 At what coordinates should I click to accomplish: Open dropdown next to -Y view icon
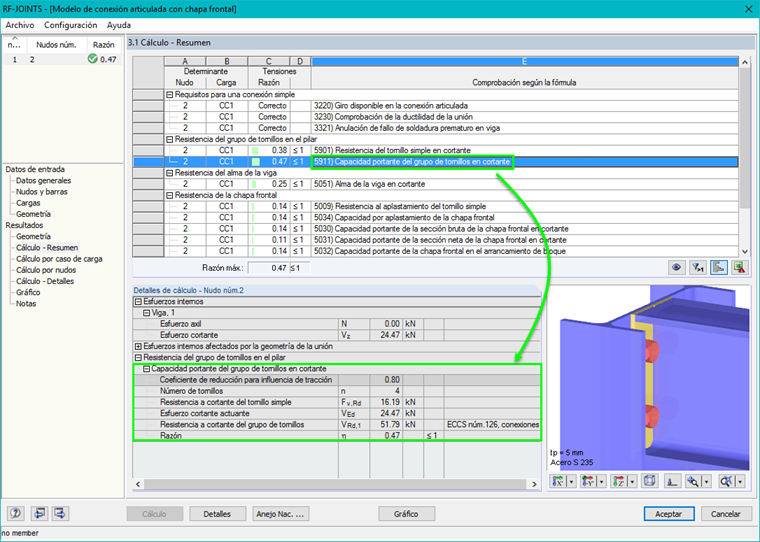point(602,481)
